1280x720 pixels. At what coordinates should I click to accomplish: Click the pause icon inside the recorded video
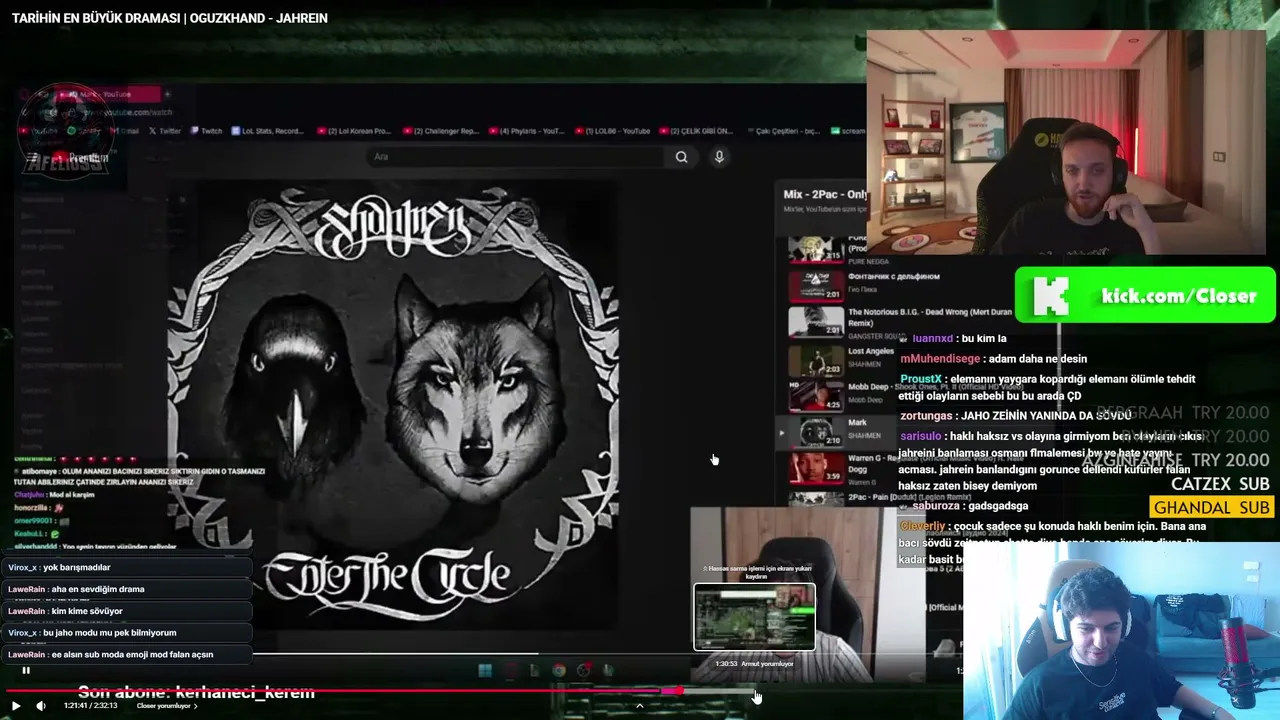pyautogui.click(x=26, y=671)
